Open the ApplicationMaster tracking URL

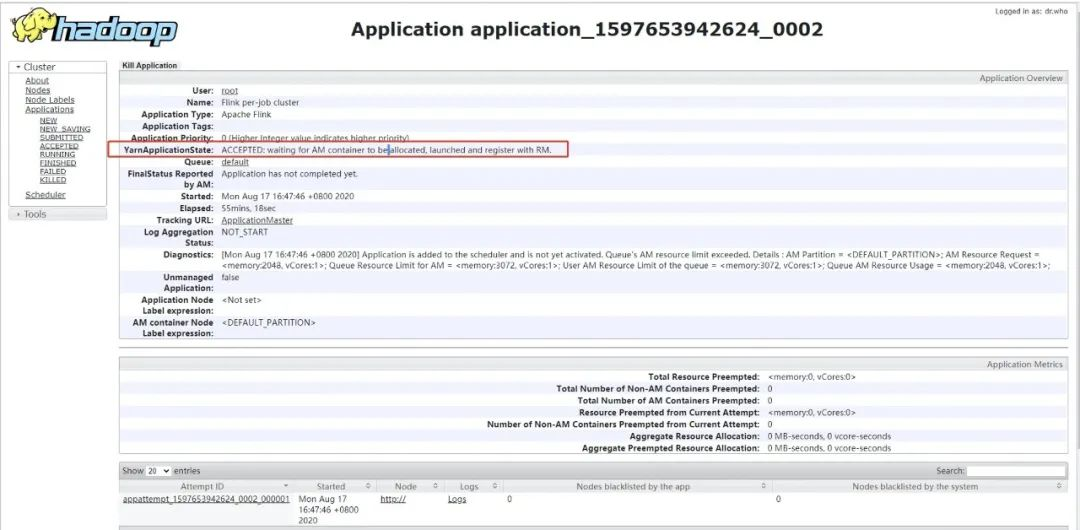[x=257, y=221]
